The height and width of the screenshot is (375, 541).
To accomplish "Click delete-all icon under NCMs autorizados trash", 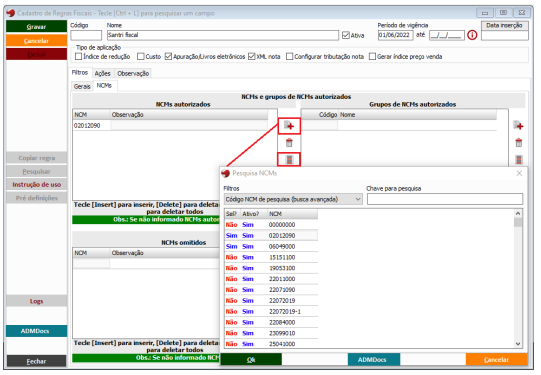I will (289, 159).
